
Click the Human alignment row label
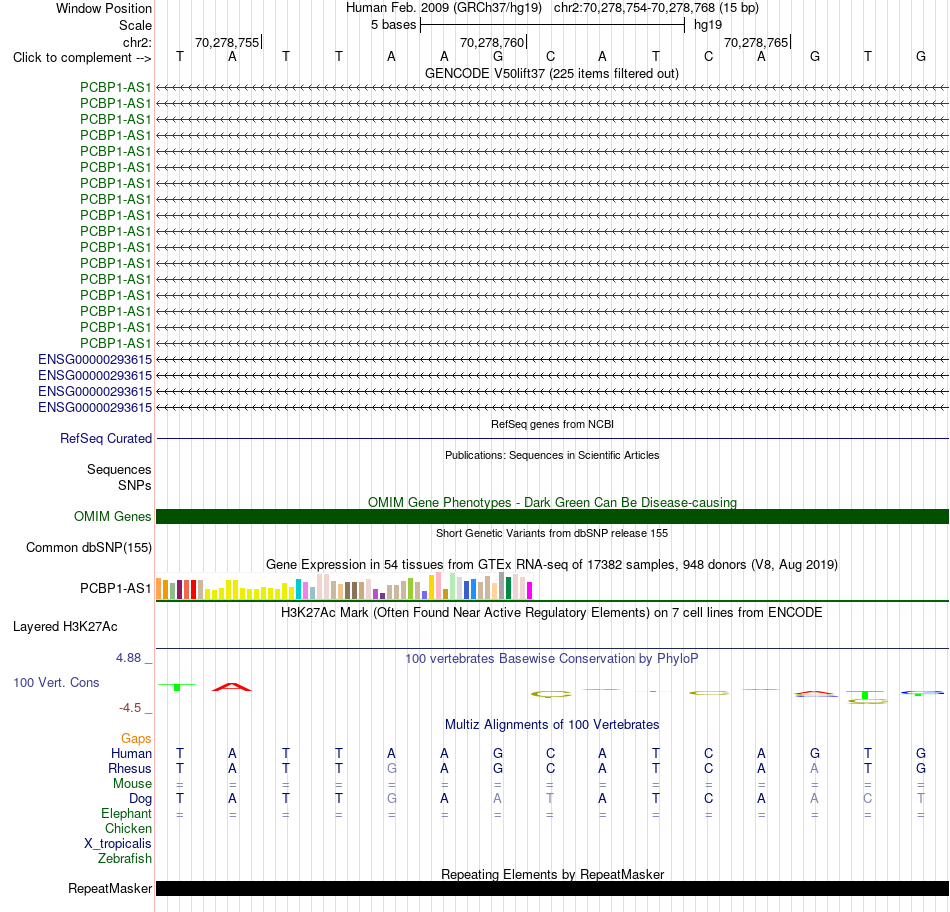pyautogui.click(x=131, y=753)
